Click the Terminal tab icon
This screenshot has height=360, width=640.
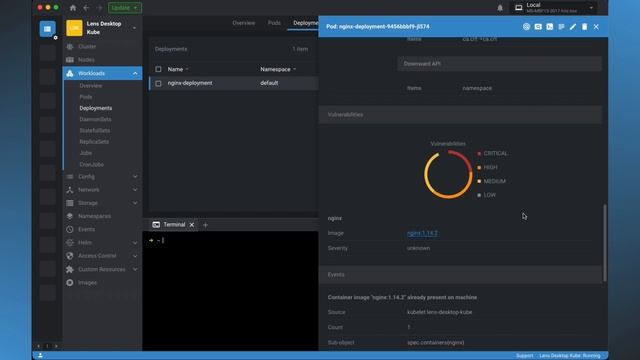click(156, 224)
